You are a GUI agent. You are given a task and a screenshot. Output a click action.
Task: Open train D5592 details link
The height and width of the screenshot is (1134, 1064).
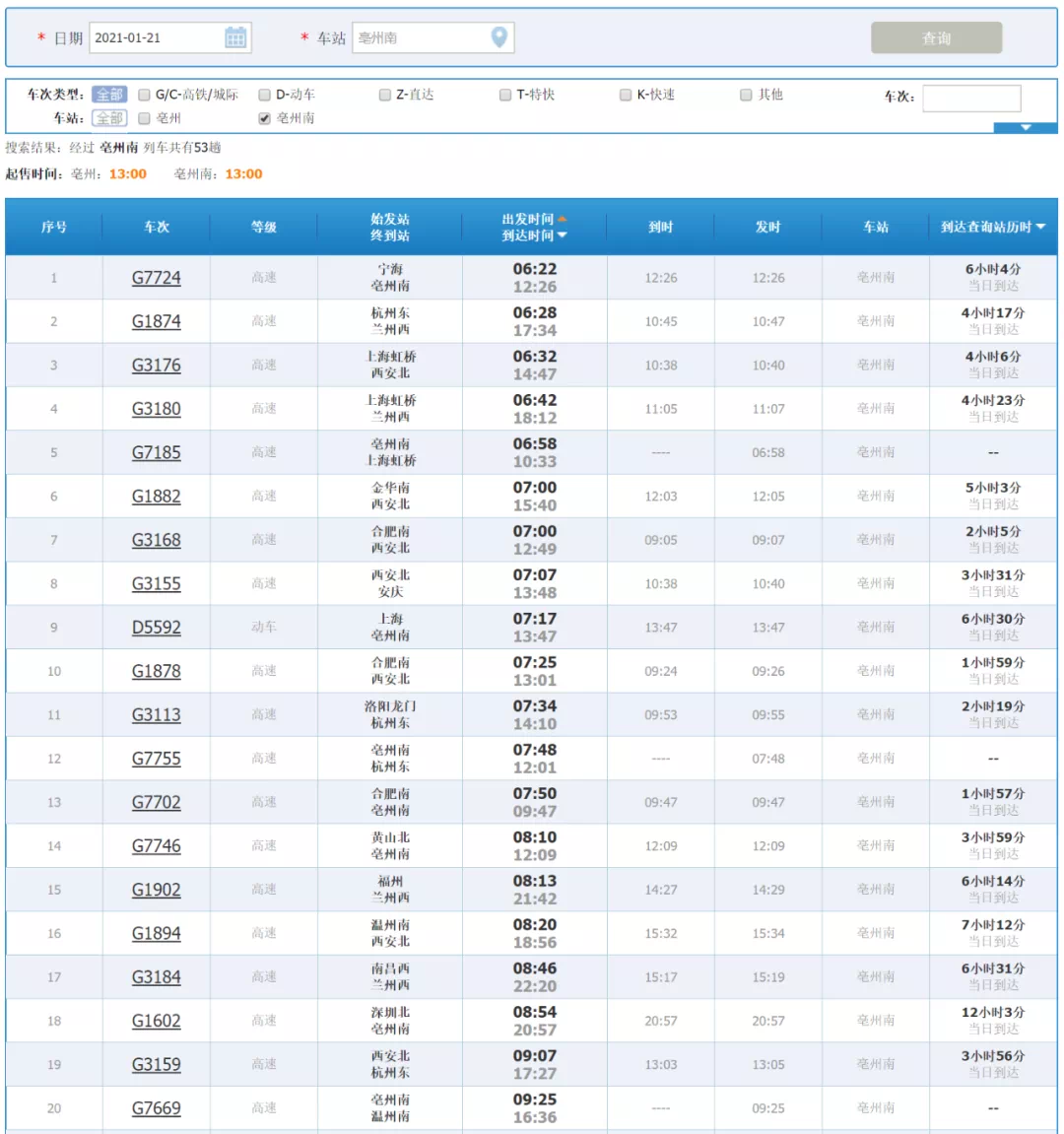pos(157,628)
